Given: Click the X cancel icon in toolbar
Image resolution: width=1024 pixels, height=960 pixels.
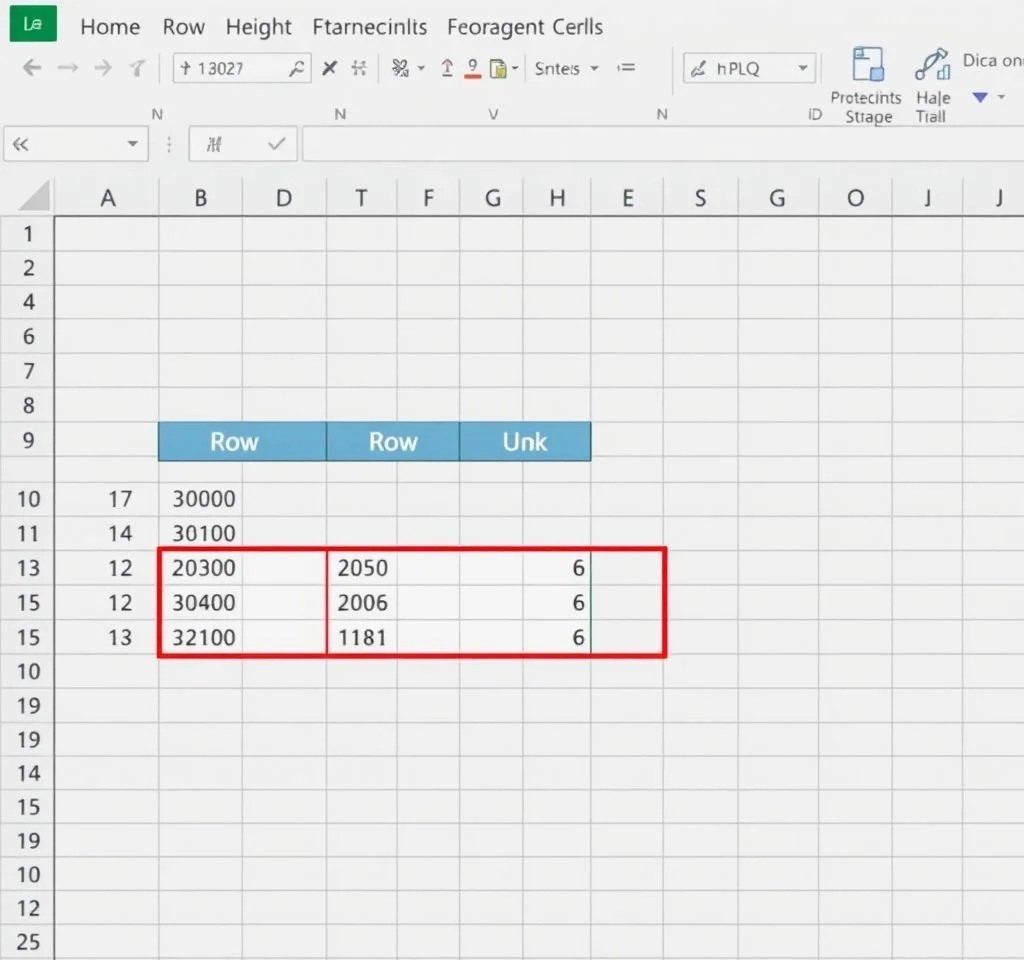Looking at the screenshot, I should click(329, 69).
